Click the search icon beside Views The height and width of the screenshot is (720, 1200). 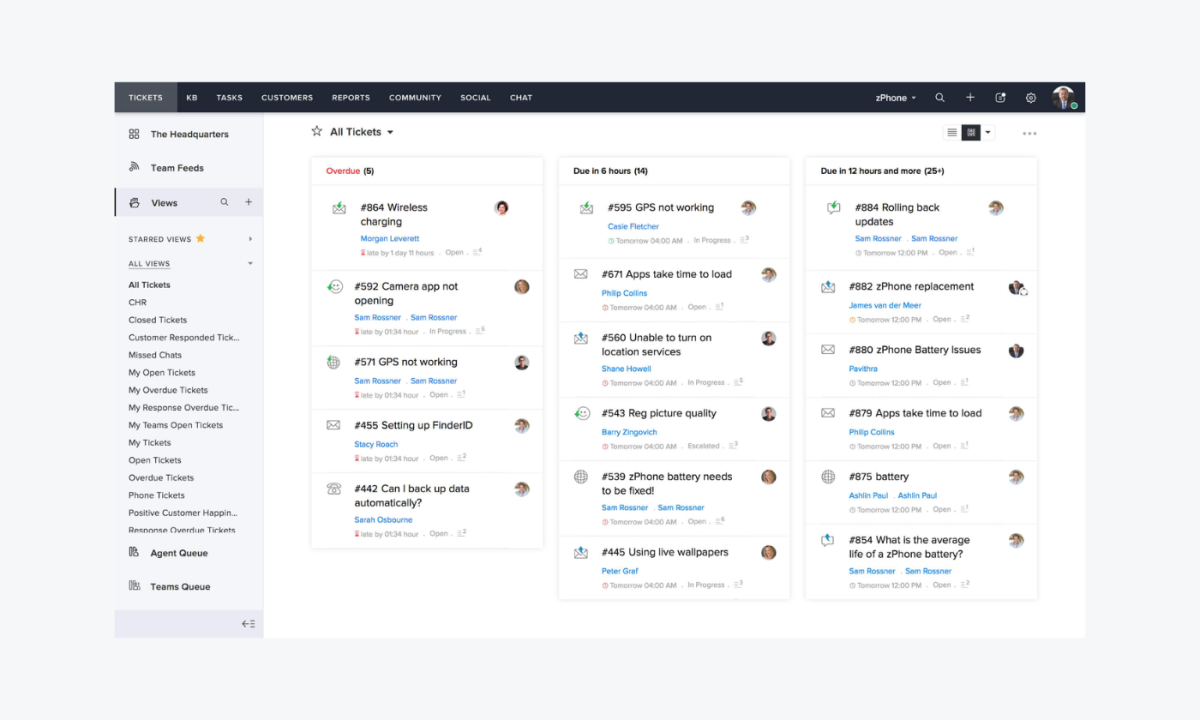tap(225, 202)
